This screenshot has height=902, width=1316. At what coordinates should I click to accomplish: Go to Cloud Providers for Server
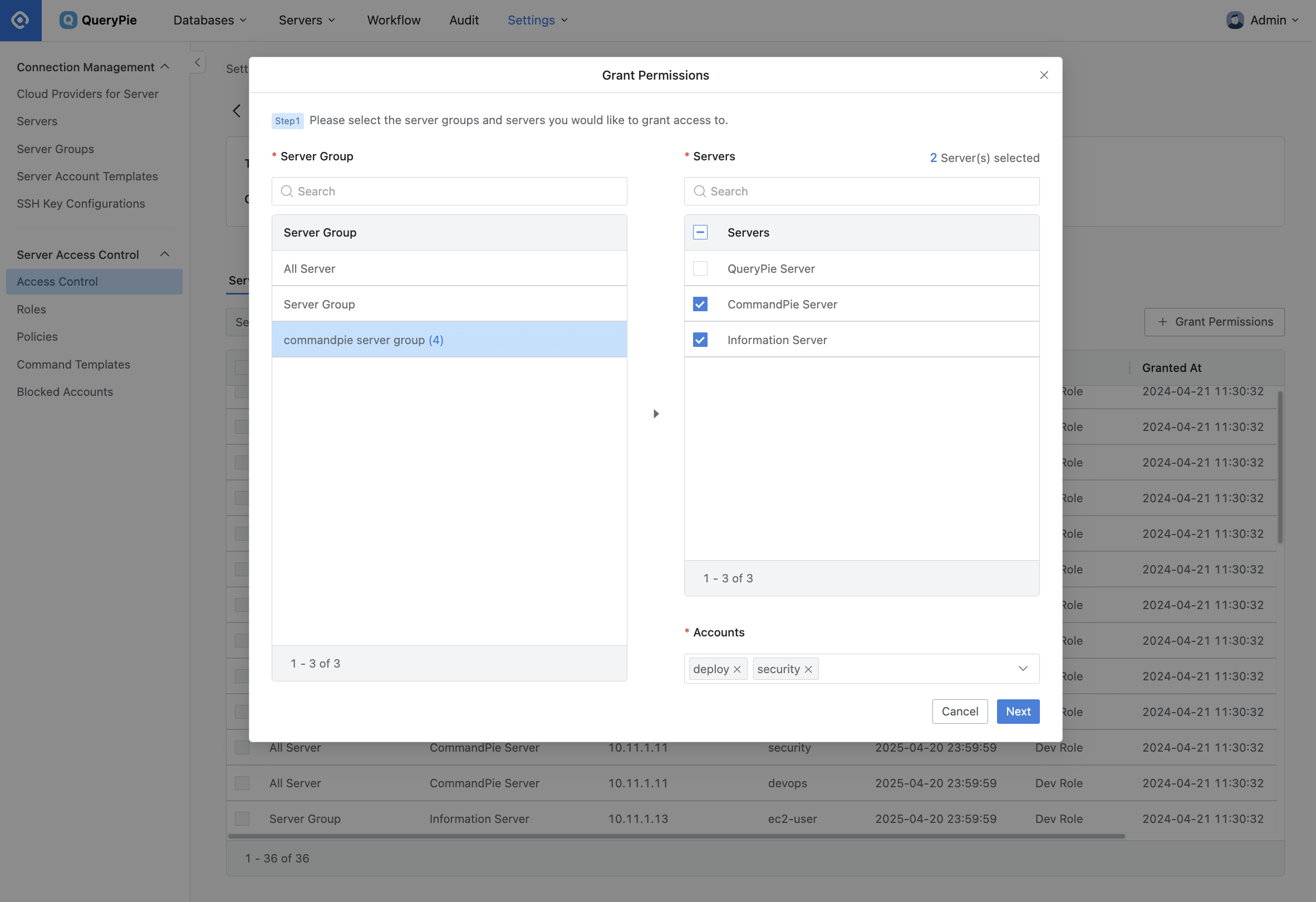[x=88, y=94]
